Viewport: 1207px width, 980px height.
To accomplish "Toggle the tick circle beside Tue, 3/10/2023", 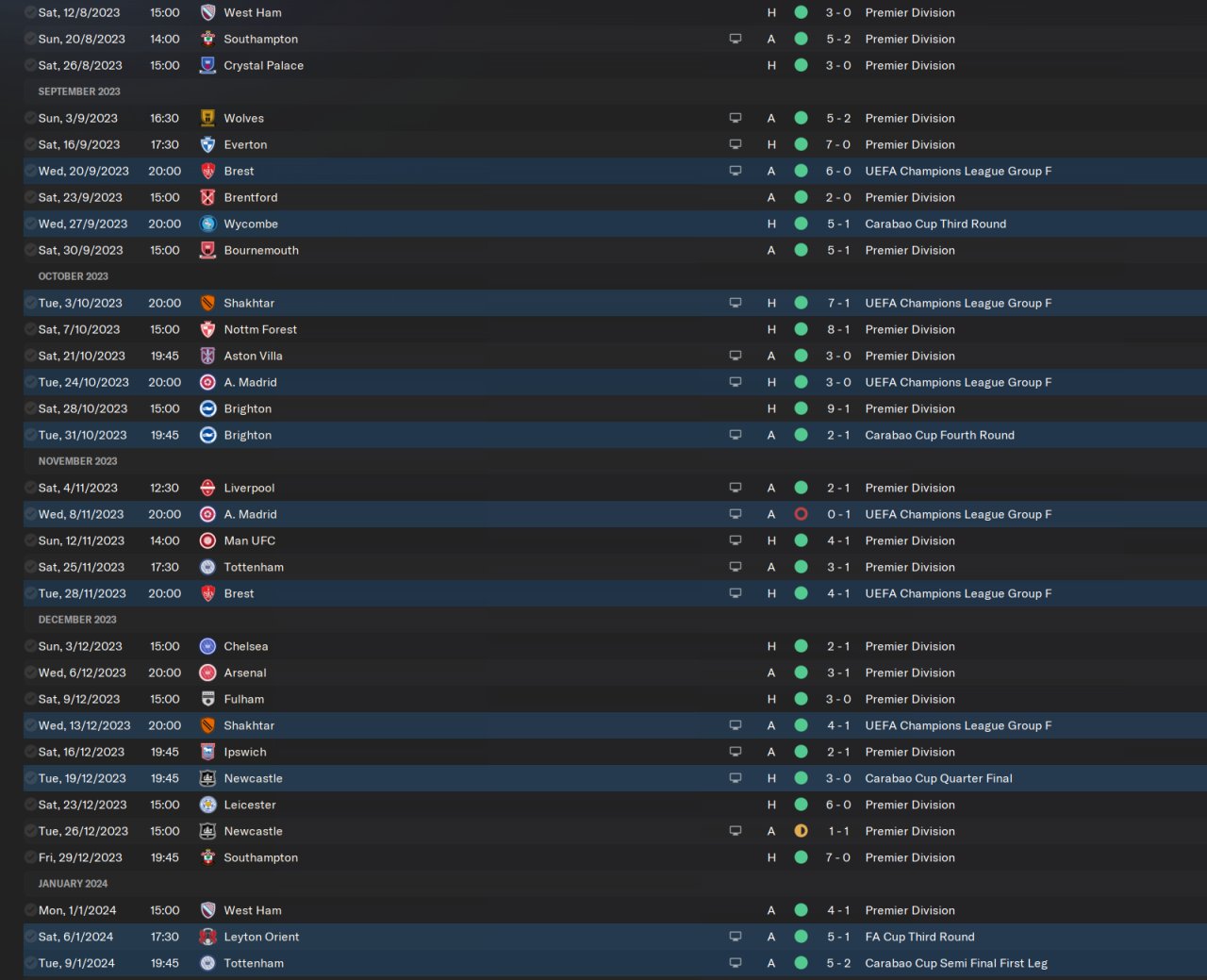I will (x=30, y=303).
